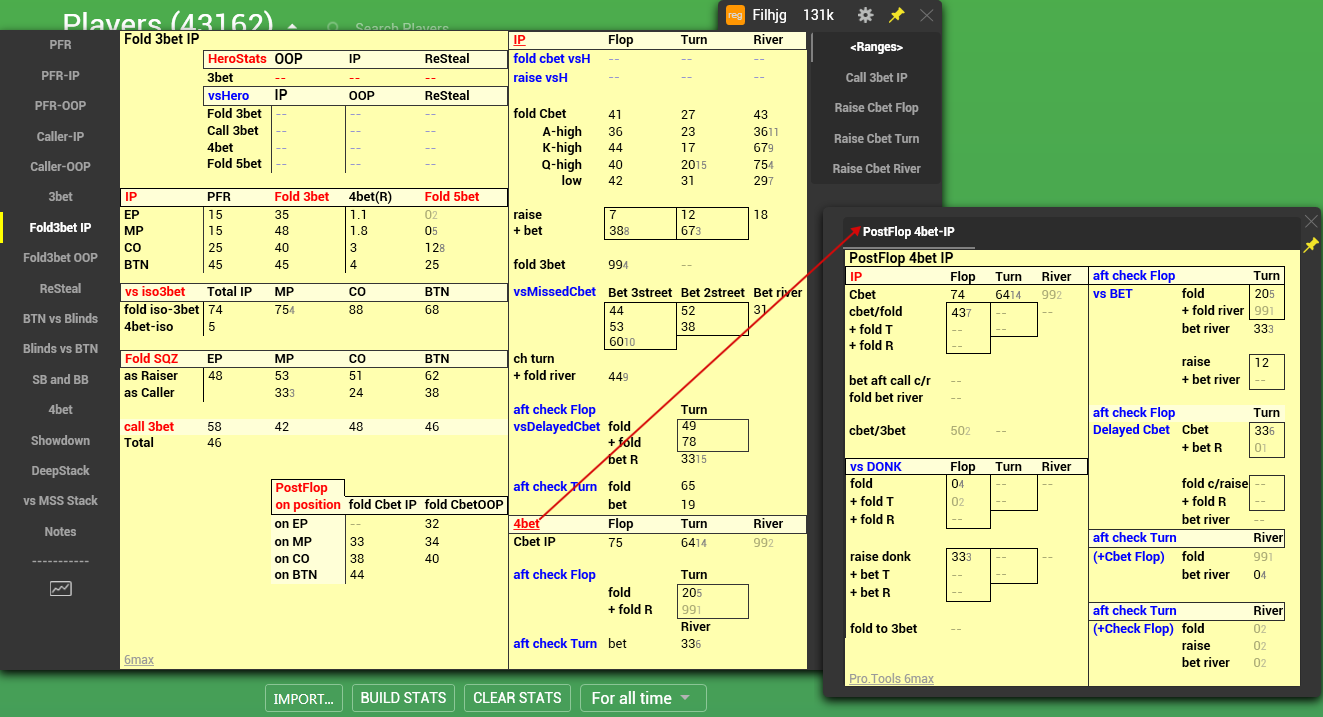
Task: Open the <Ranges> entry in the right panel
Action: point(874,46)
